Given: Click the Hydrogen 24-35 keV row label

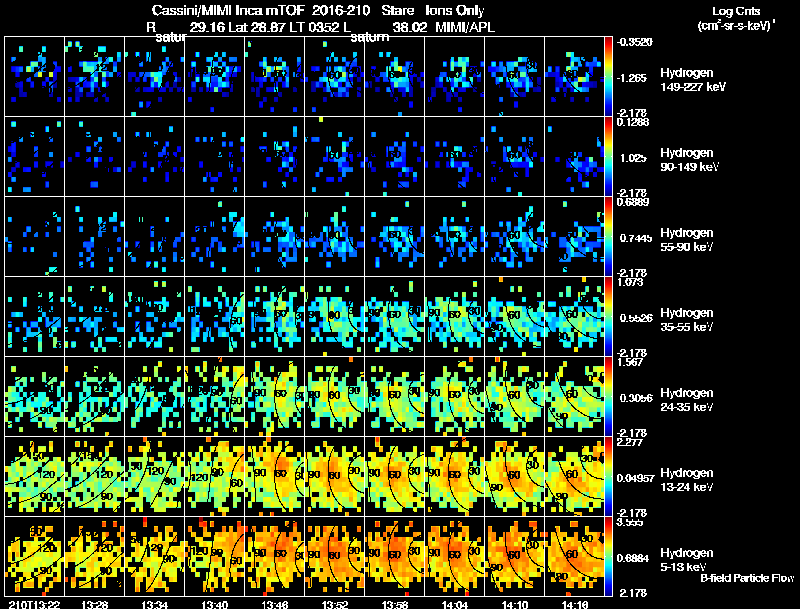Looking at the screenshot, I should (687, 400).
